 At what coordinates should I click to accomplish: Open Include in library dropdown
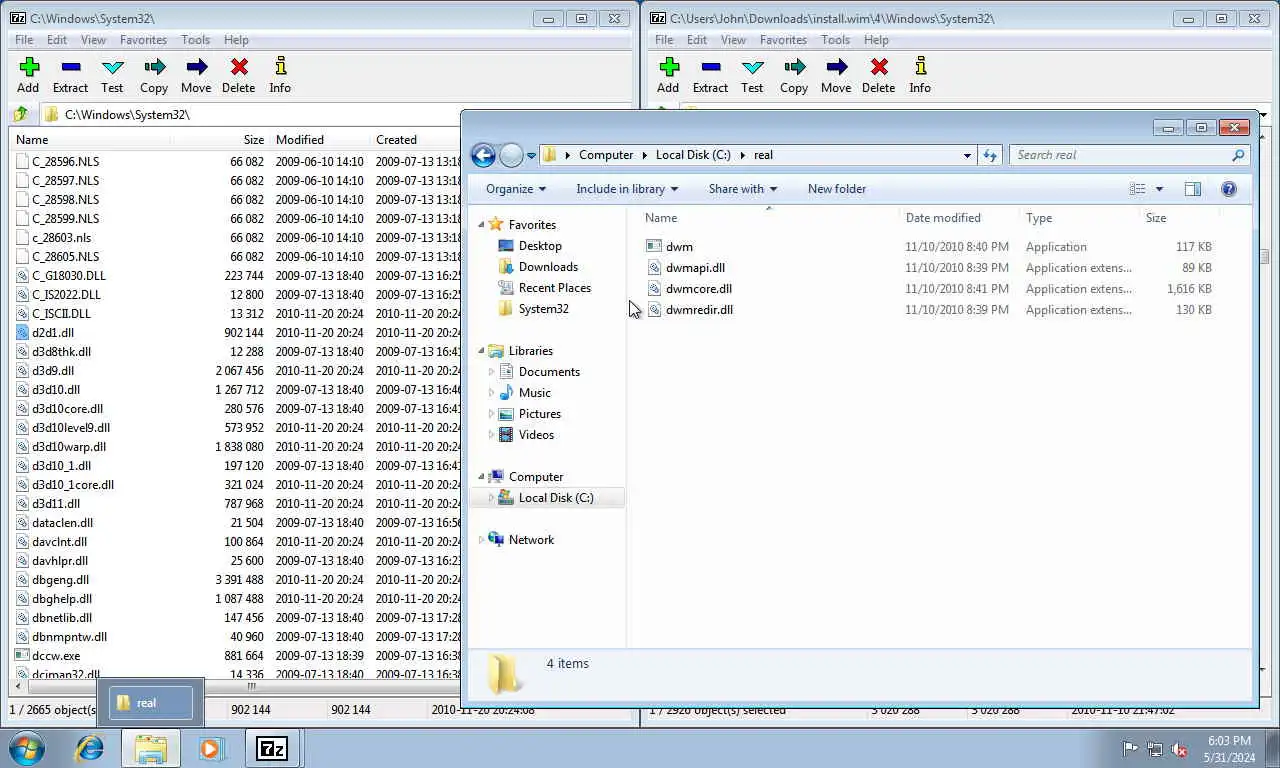tap(627, 189)
